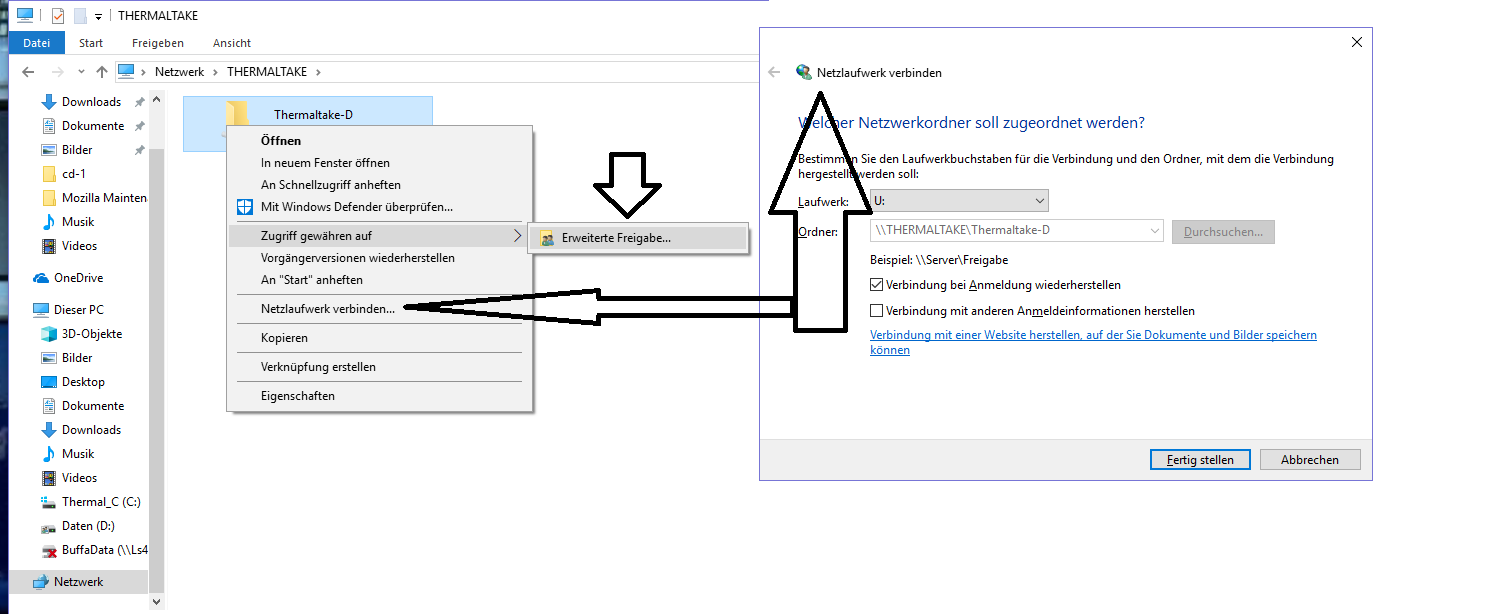Open the Datei ribbon tab
Screen dimensions: 1489x614
click(x=37, y=43)
